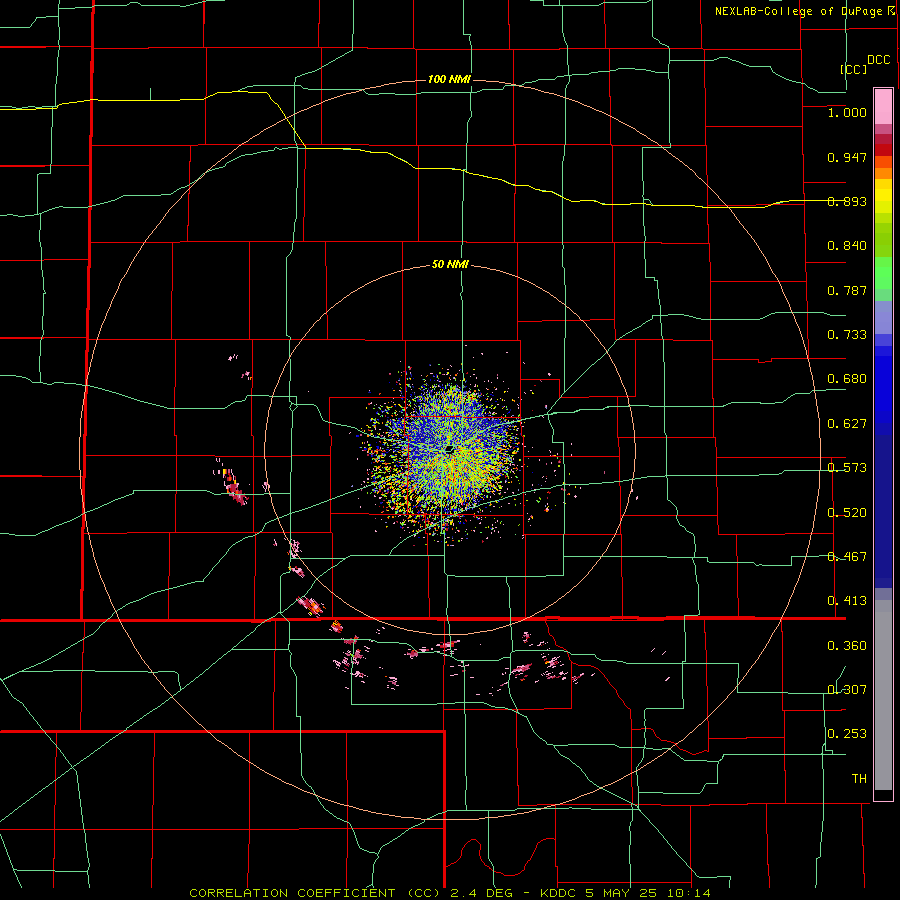Select the 0.573 scale value
The height and width of the screenshot is (900, 900).
[847, 468]
